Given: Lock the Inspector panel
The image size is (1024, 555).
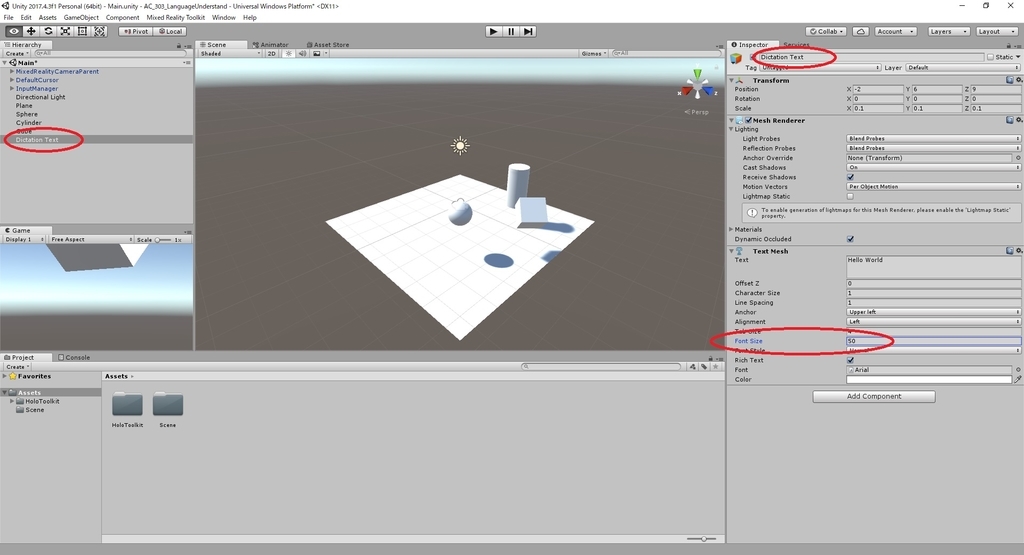Looking at the screenshot, I should tap(1008, 45).
